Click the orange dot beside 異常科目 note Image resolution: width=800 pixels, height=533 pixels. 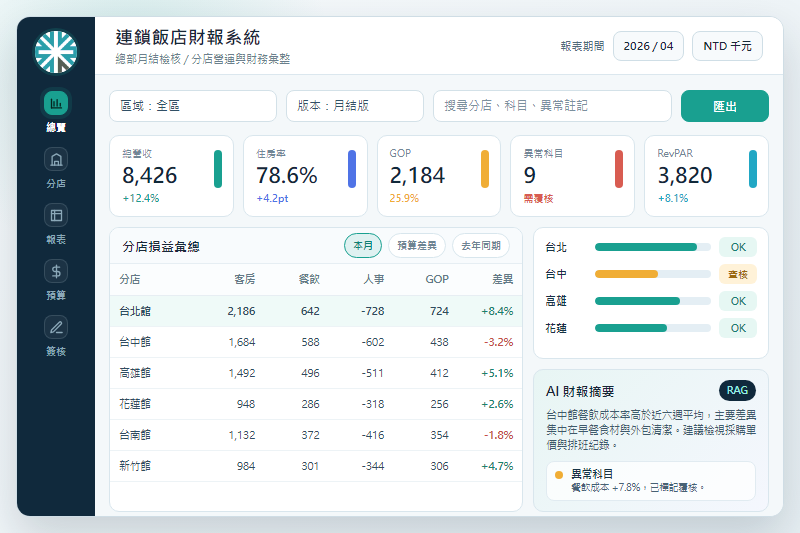click(x=559, y=475)
